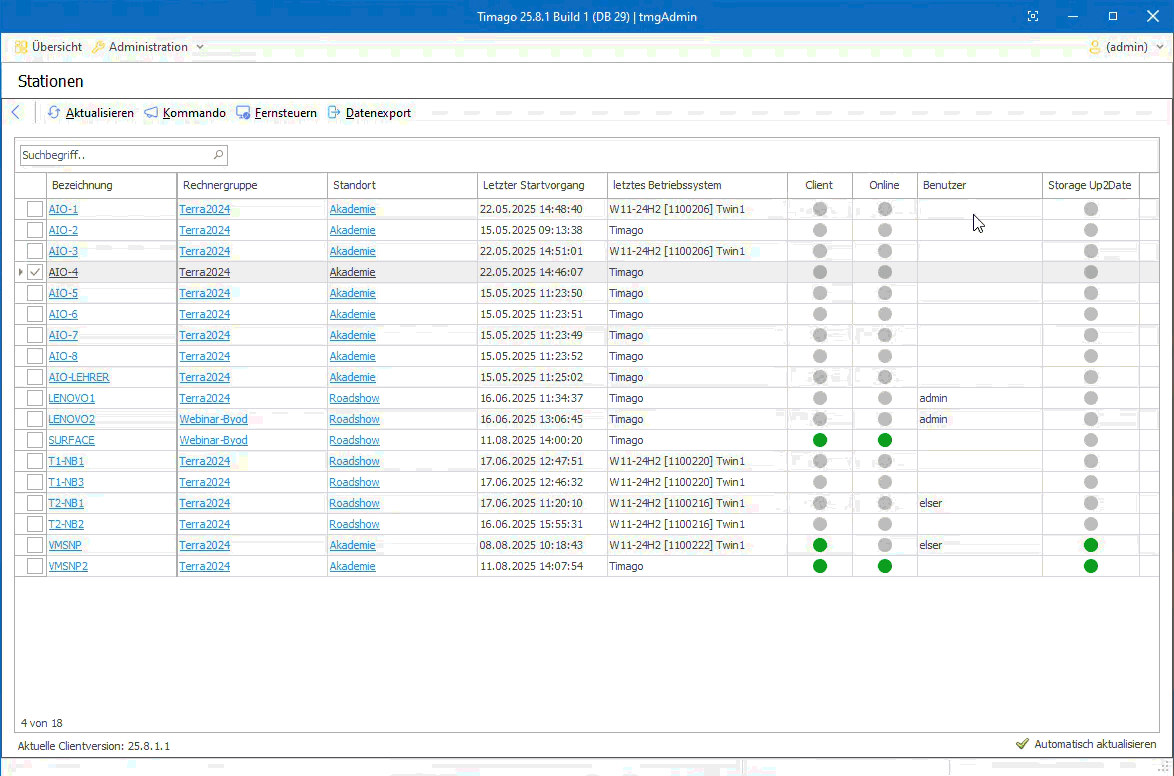Click the focus mode icon in title bar

1033,16
